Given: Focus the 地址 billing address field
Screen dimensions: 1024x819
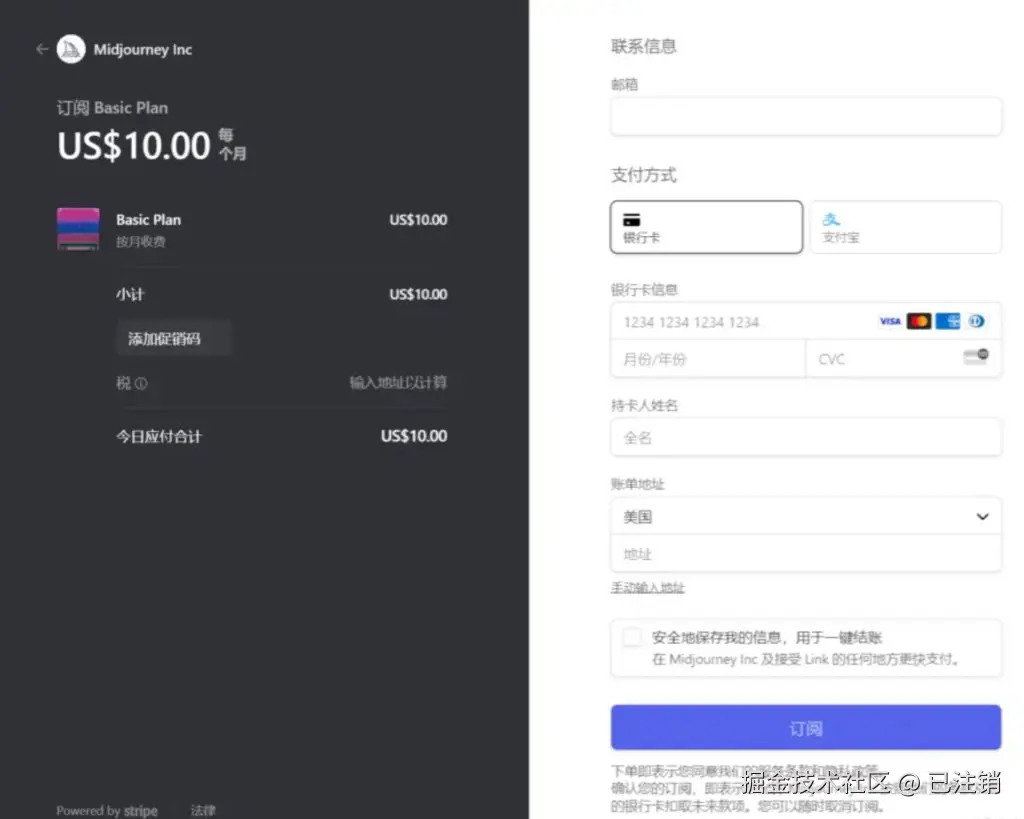Looking at the screenshot, I should pyautogui.click(x=806, y=554).
